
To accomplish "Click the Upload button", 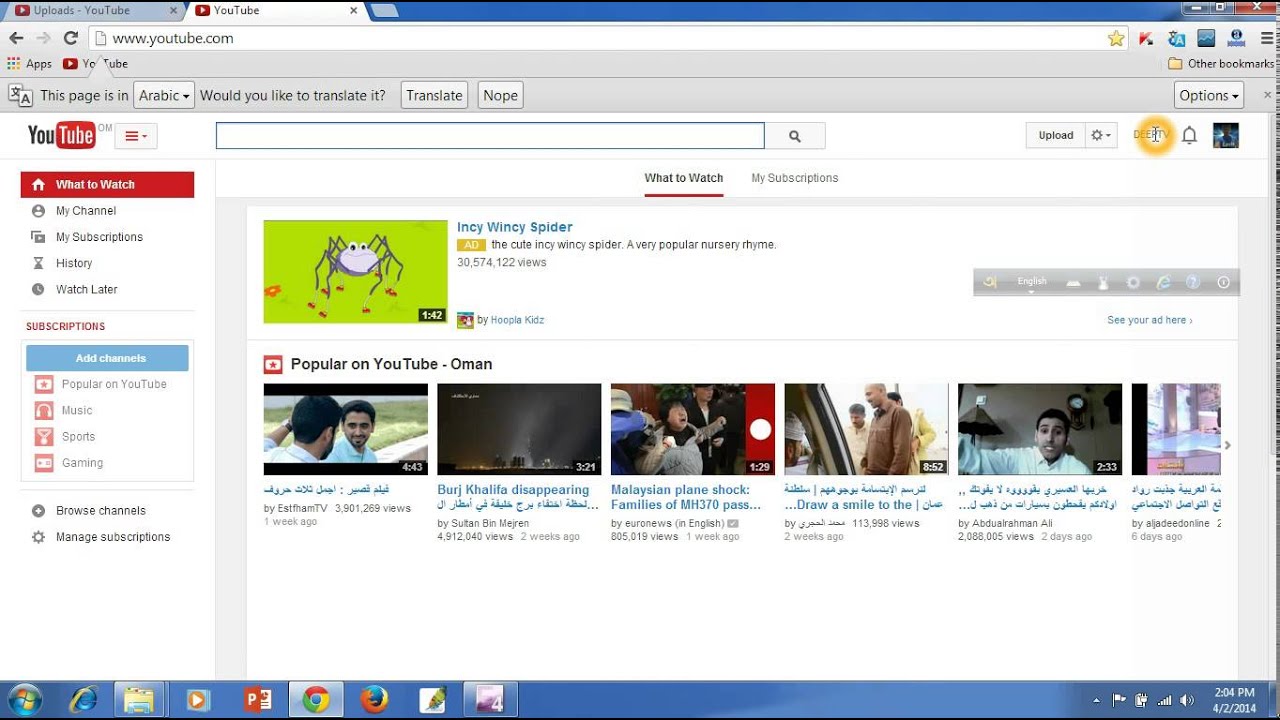I will pos(1056,135).
